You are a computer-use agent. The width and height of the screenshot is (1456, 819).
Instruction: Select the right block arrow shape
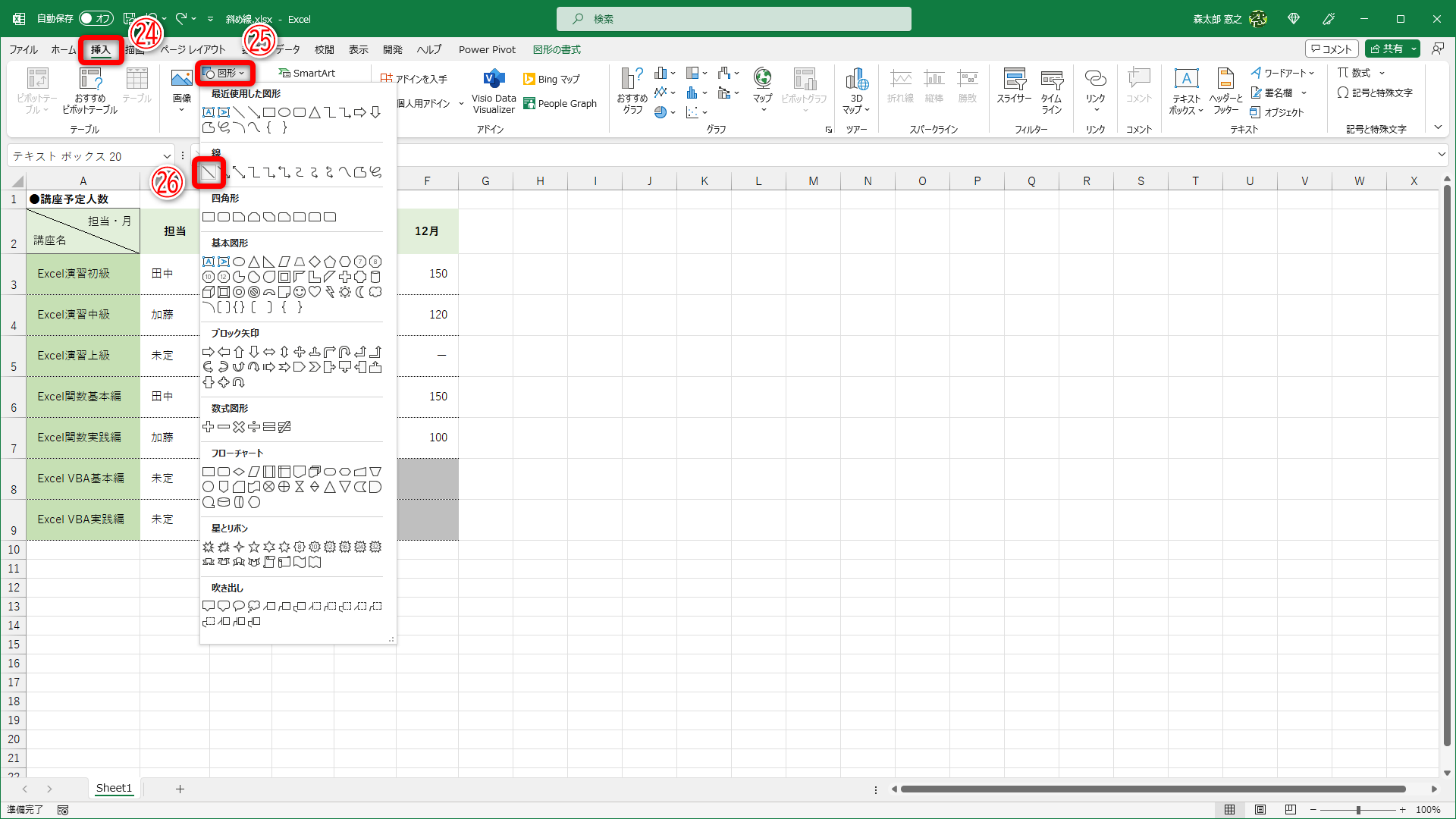tap(209, 352)
